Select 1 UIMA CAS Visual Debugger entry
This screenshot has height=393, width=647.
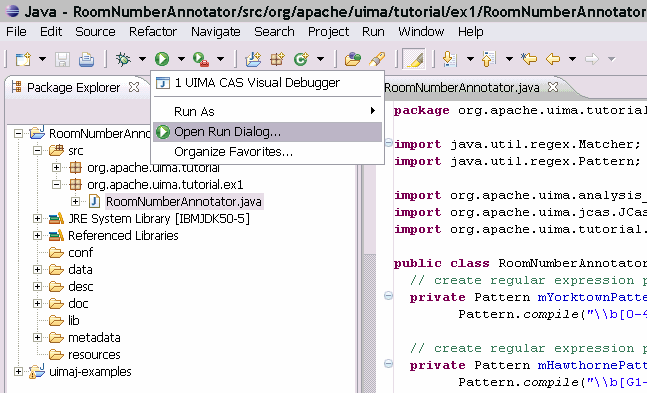(267, 83)
